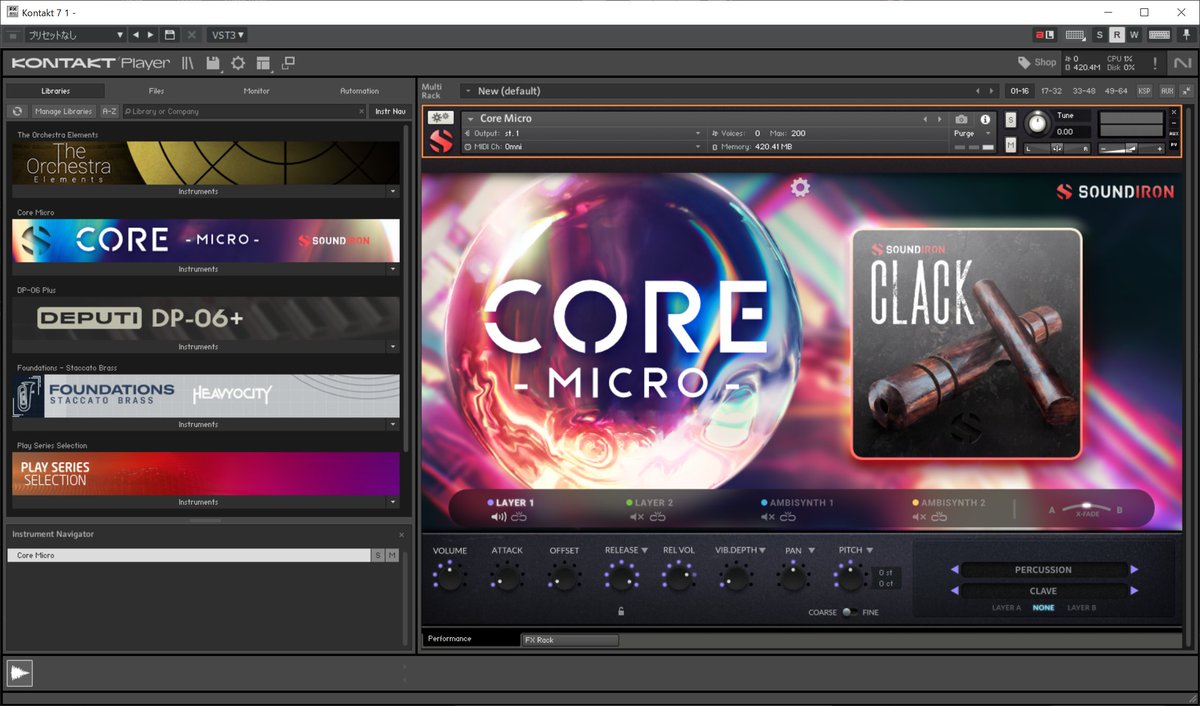Click the A-Z sort button

click(x=109, y=111)
